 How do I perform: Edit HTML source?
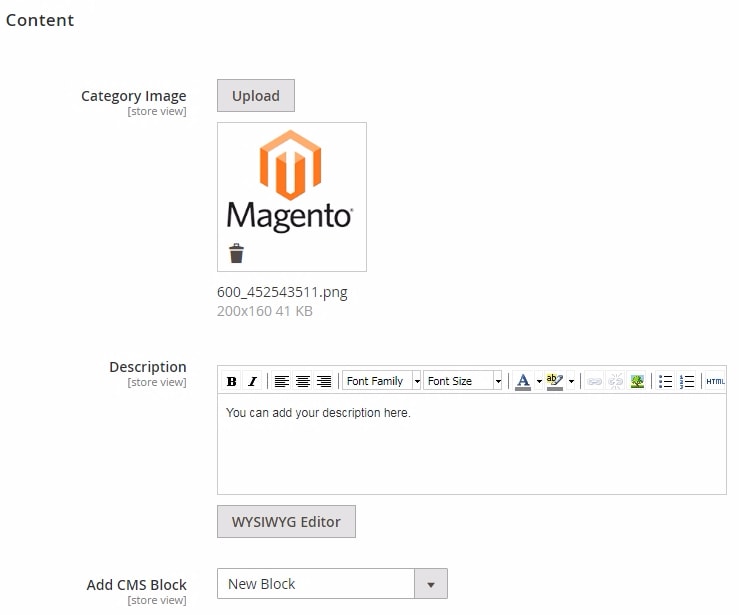click(x=715, y=381)
